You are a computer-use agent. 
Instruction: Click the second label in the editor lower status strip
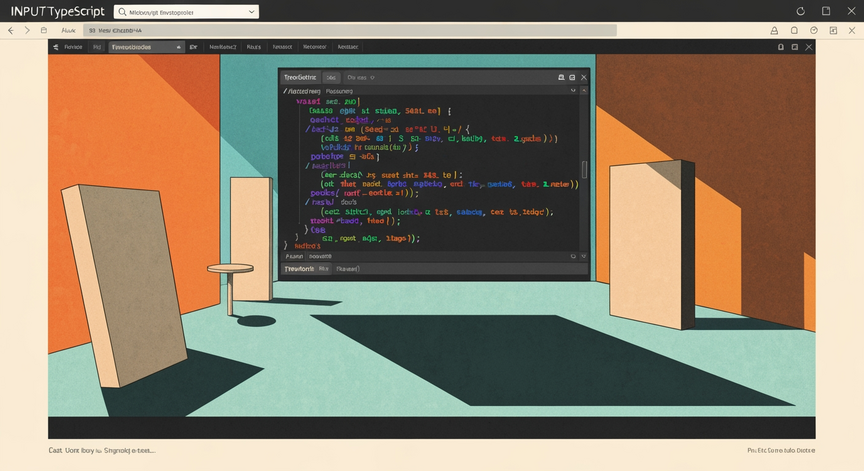click(x=320, y=257)
